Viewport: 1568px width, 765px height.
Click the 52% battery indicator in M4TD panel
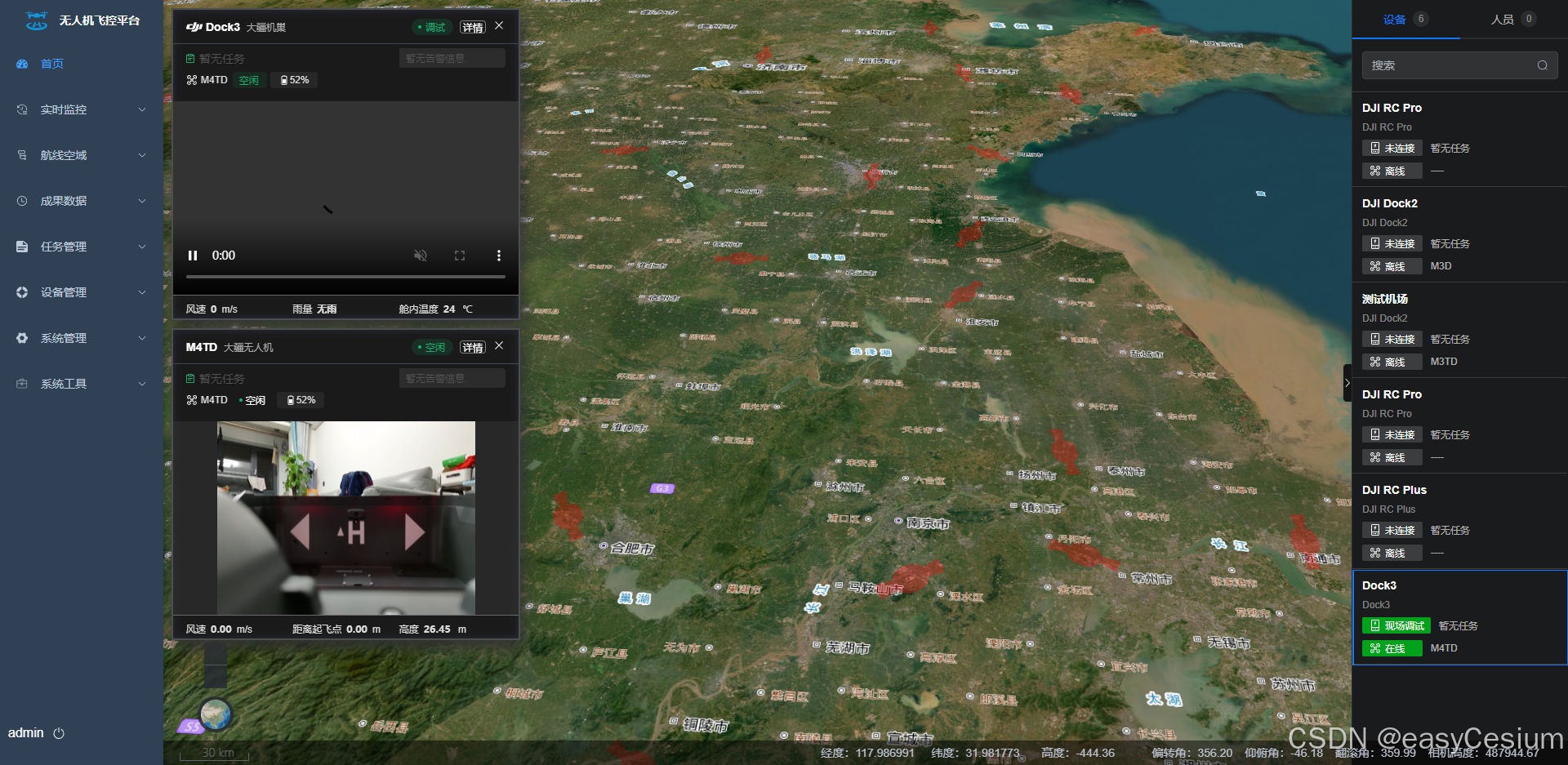[301, 400]
